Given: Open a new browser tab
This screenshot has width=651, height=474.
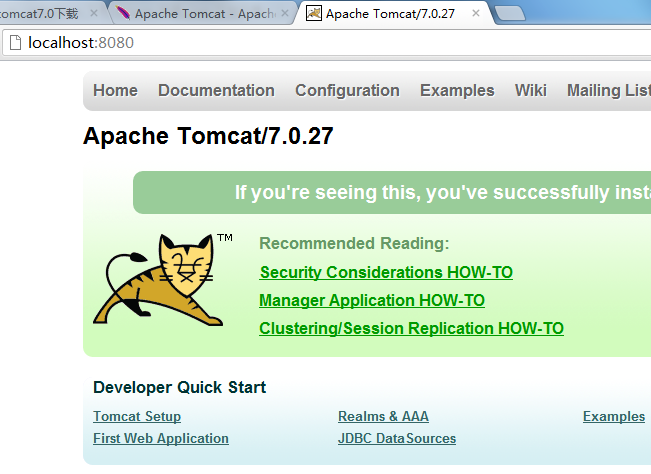Looking at the screenshot, I should pos(510,14).
